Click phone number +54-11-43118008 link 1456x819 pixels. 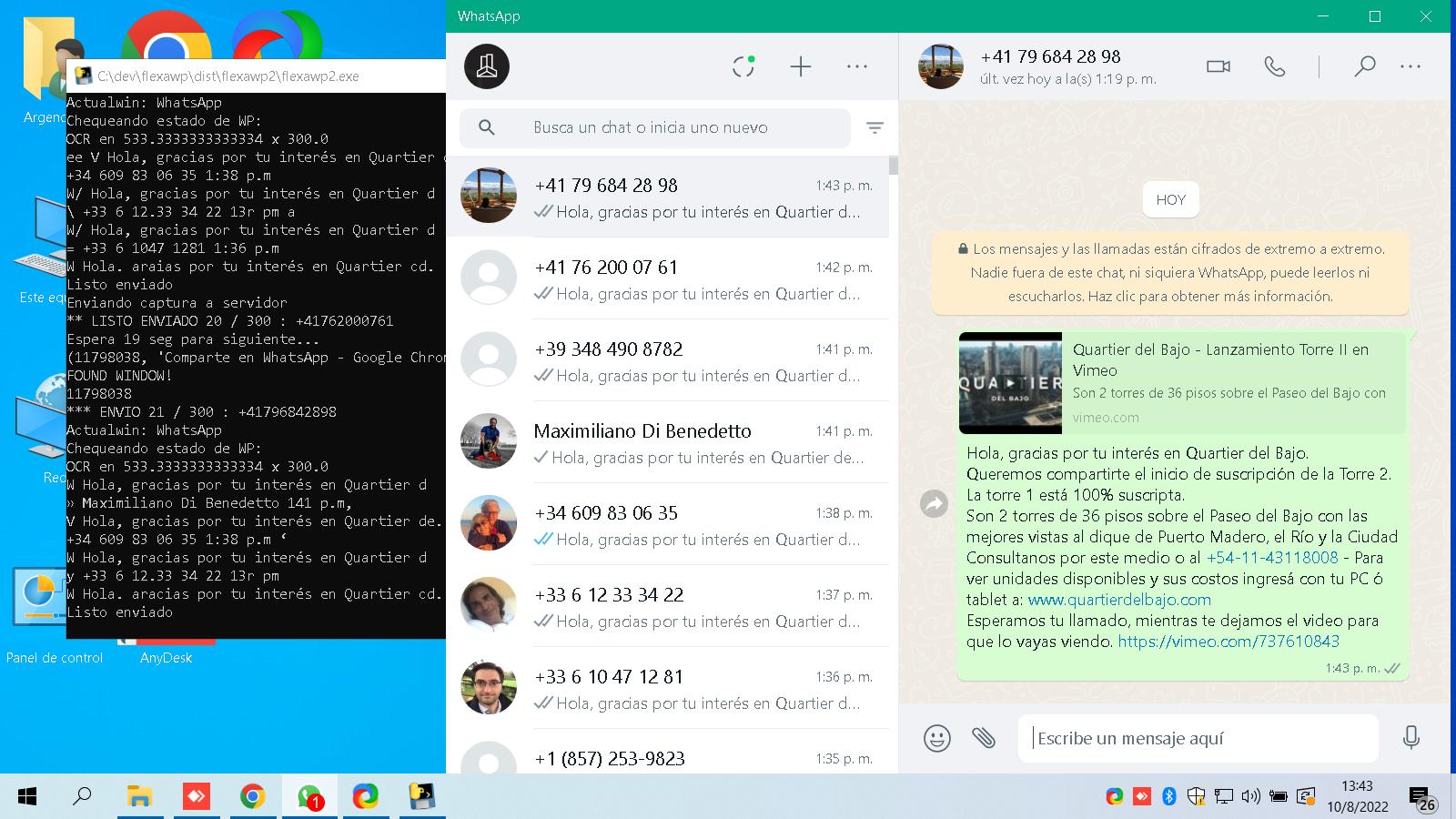click(x=1272, y=558)
